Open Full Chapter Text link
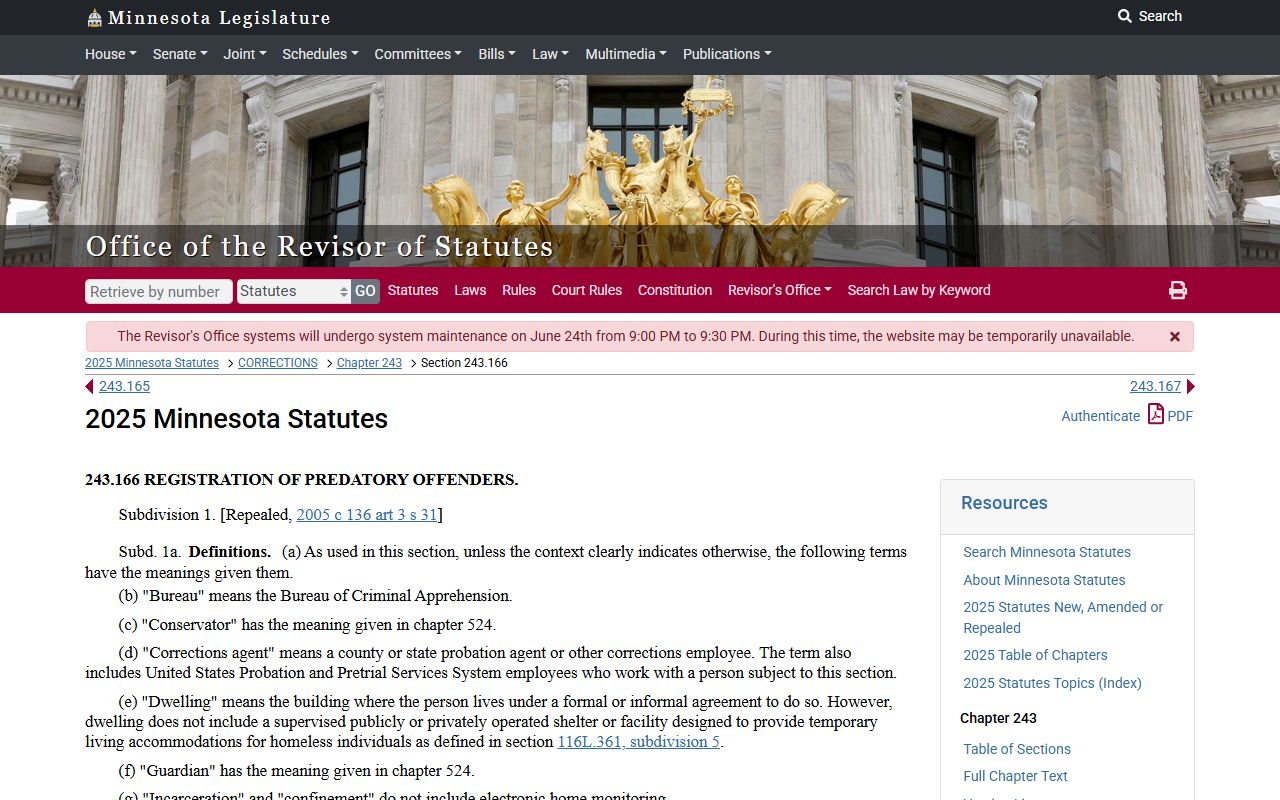1280x800 pixels. pos(1015,776)
